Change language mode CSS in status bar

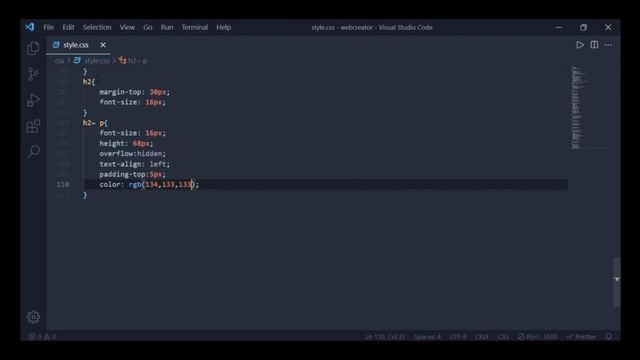click(503, 337)
